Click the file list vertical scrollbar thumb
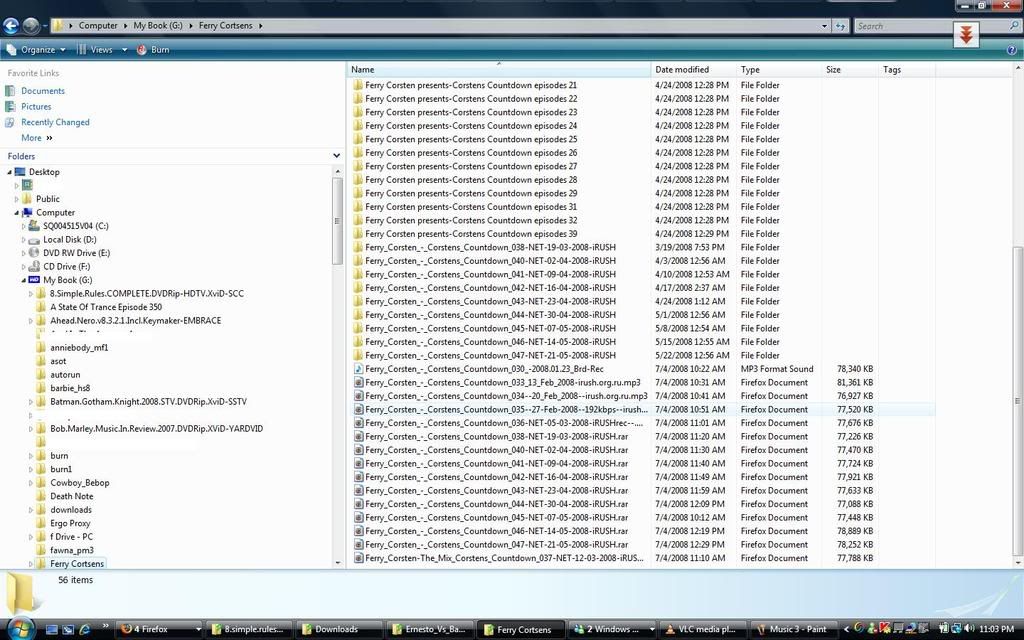The height and width of the screenshot is (640, 1024). [x=1017, y=402]
